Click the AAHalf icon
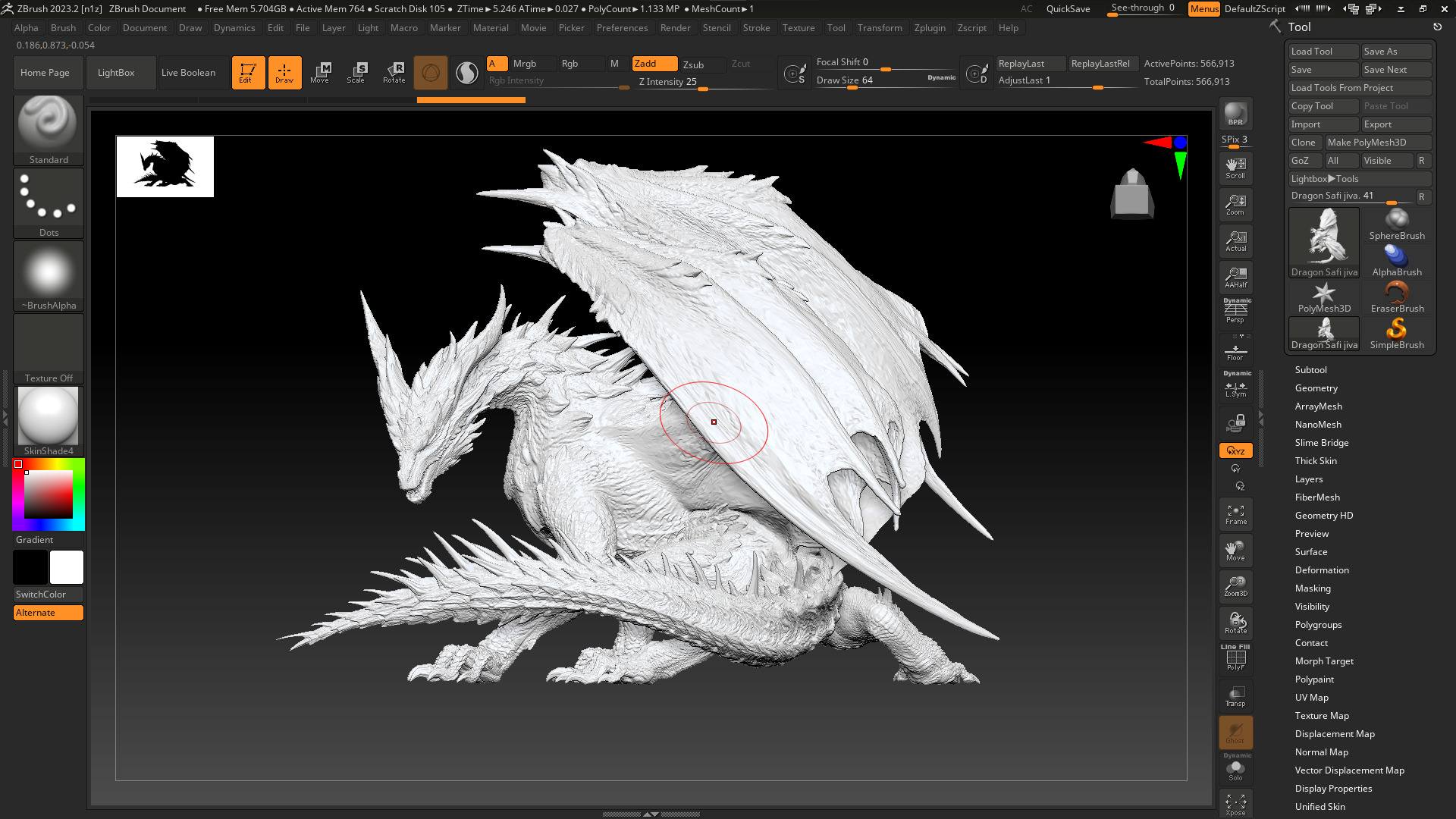The height and width of the screenshot is (819, 1456). point(1235,278)
